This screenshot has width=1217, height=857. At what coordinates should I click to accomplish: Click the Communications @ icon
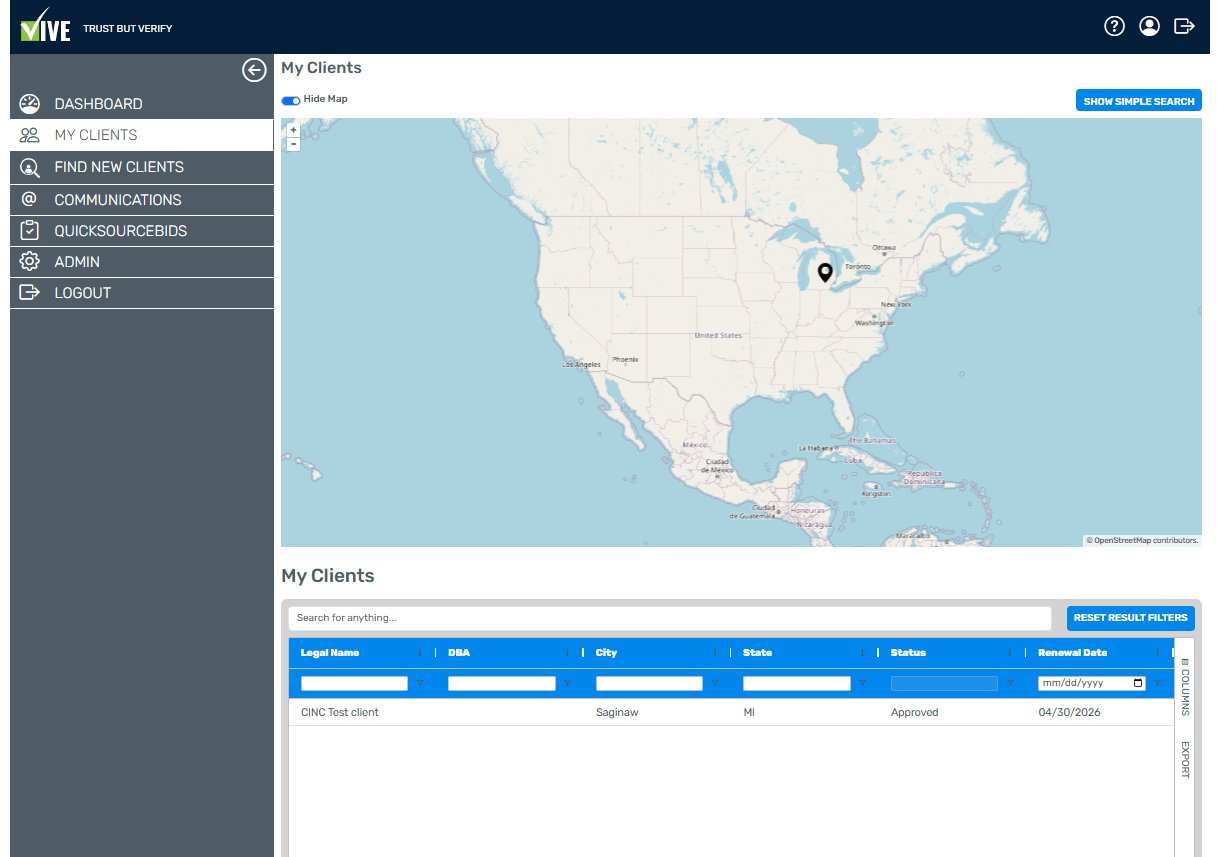30,199
